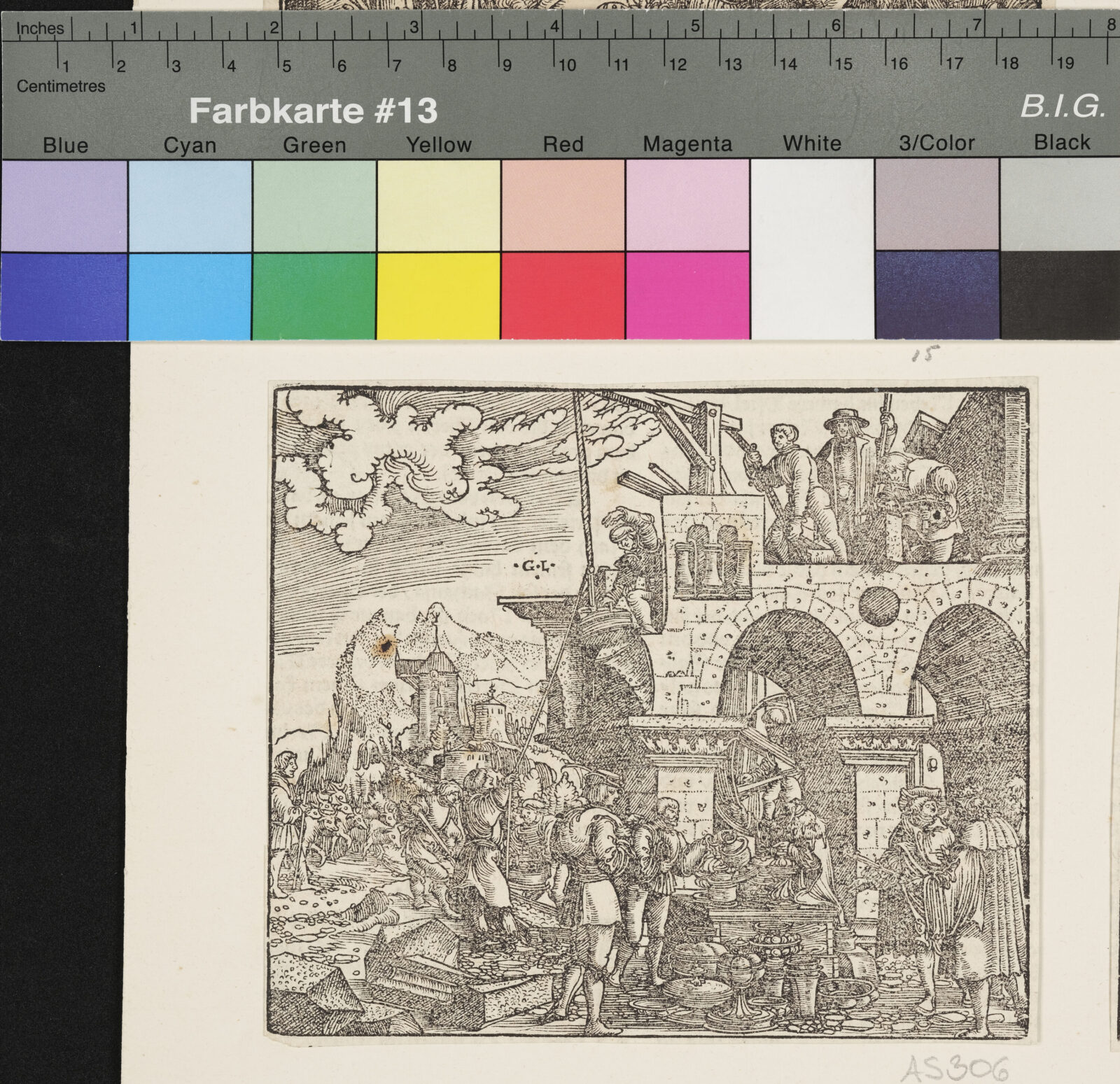Image resolution: width=1120 pixels, height=1084 pixels.
Task: Click the 'Centimetres' ruler label
Action: pos(61,86)
